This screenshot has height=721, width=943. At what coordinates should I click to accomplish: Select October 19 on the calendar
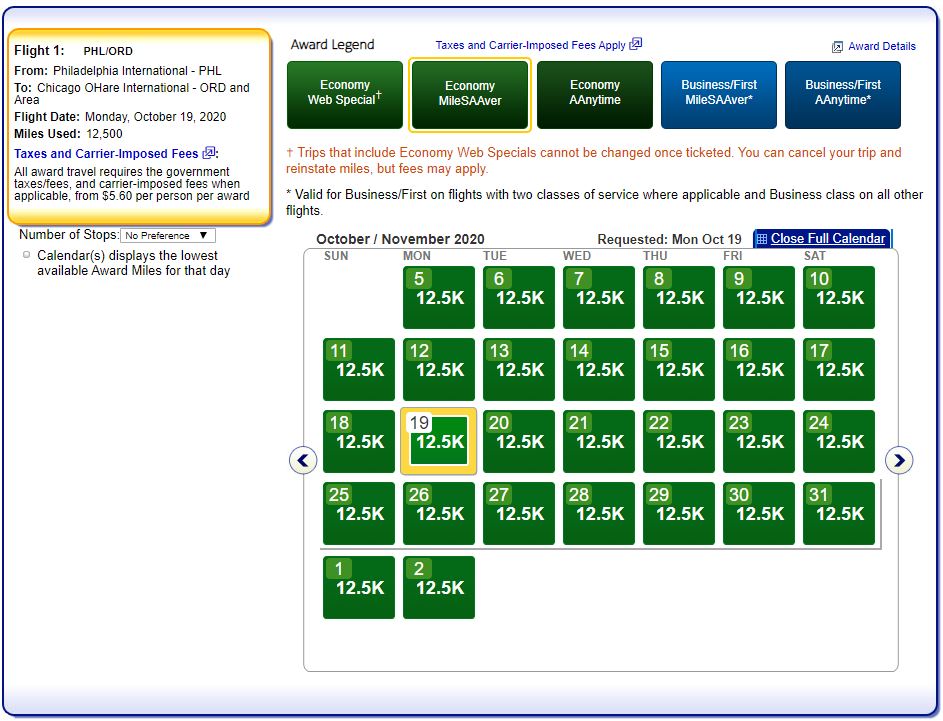click(x=439, y=441)
